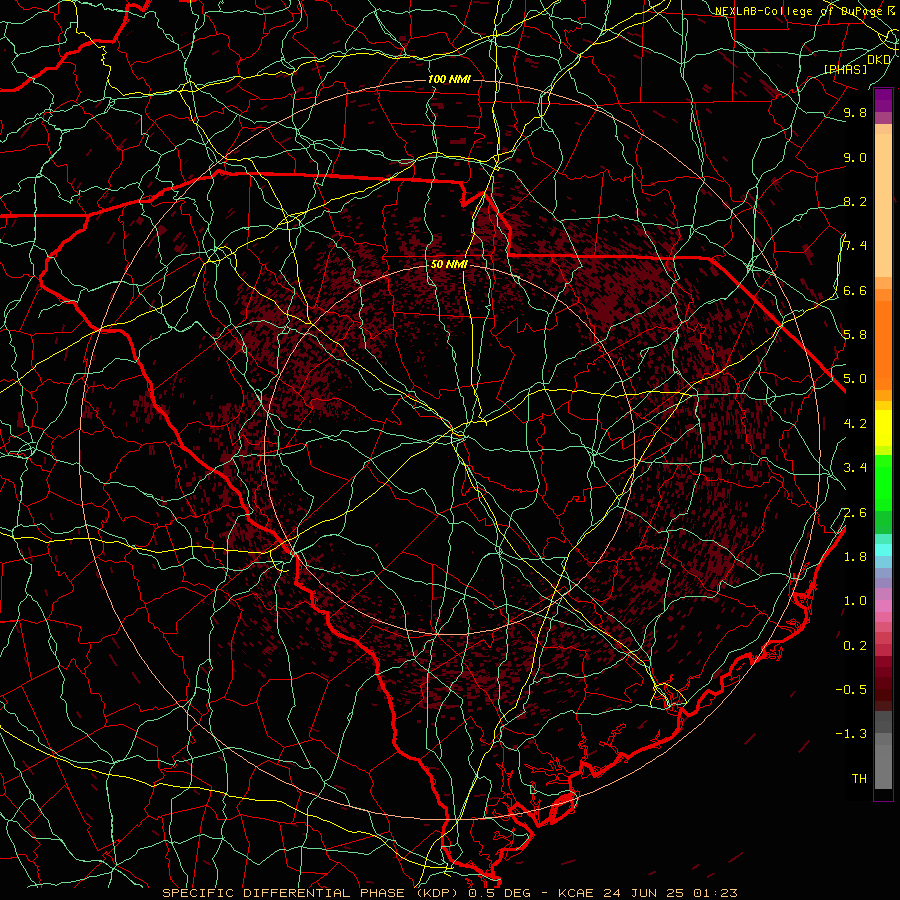Image resolution: width=900 pixels, height=900 pixels.
Task: Click the TH threshold label on the scale
Action: (x=859, y=778)
